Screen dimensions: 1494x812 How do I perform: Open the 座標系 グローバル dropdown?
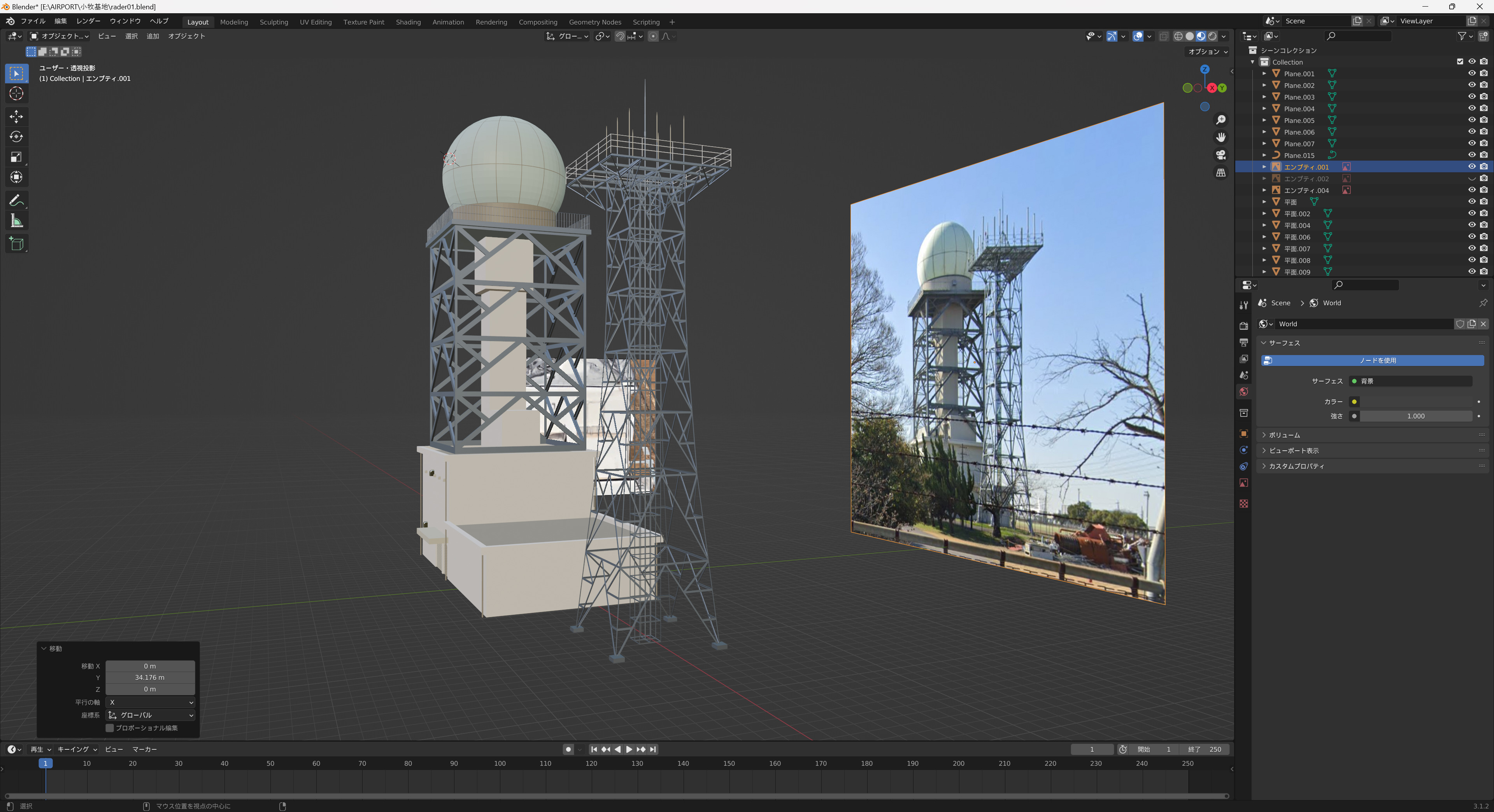pos(150,715)
